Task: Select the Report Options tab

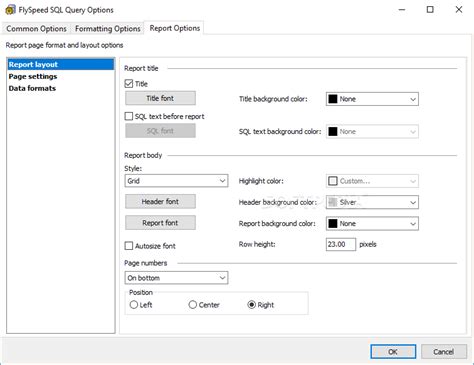Action: click(x=175, y=28)
